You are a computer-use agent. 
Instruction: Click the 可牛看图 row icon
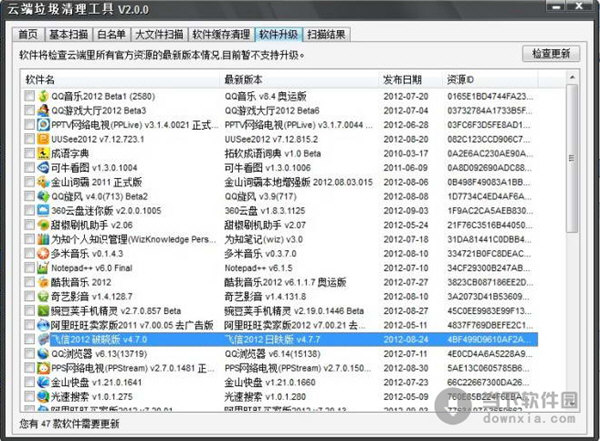point(43,168)
